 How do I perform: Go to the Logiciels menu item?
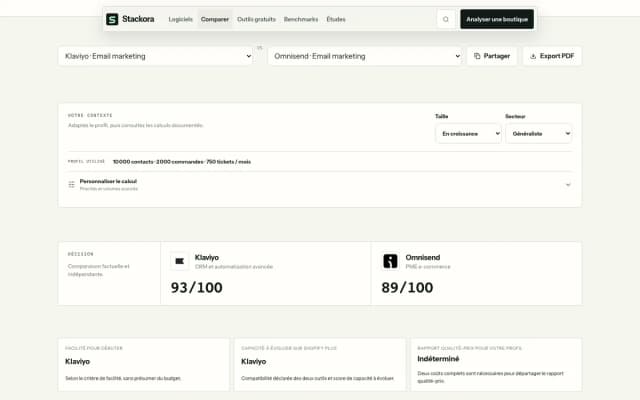click(180, 19)
